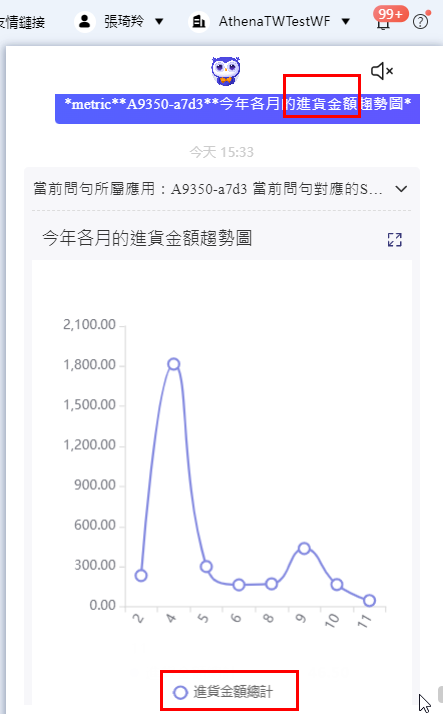Expand the chart to fullscreen
443x714 pixels.
[395, 240]
